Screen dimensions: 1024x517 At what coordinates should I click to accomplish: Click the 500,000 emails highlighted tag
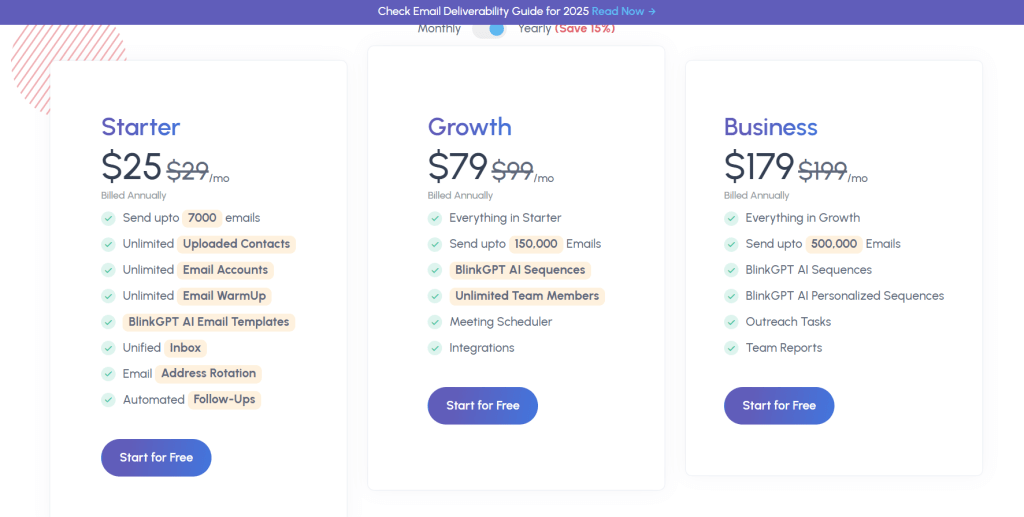point(834,244)
